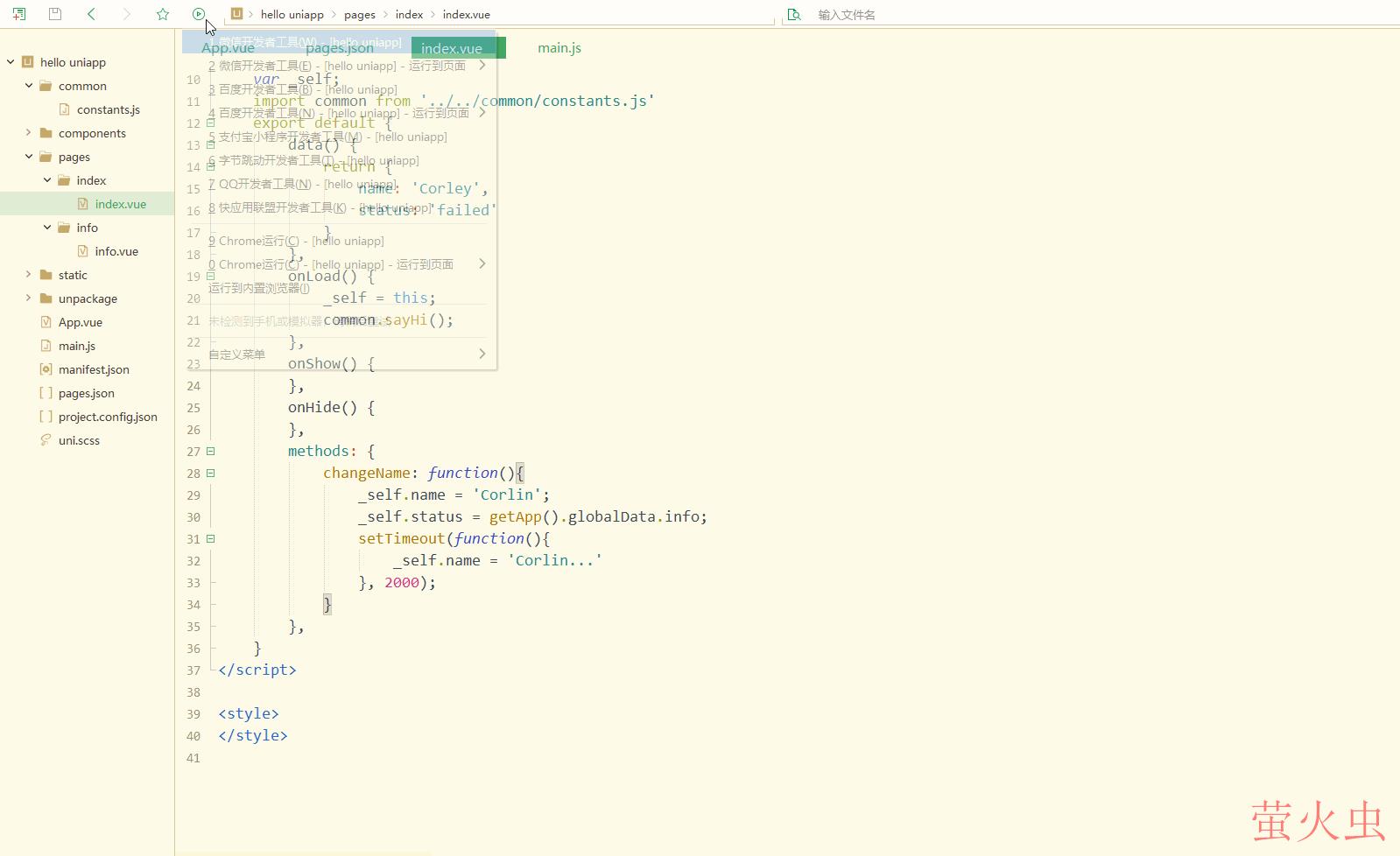Collapse the info folder chevron

(x=47, y=228)
